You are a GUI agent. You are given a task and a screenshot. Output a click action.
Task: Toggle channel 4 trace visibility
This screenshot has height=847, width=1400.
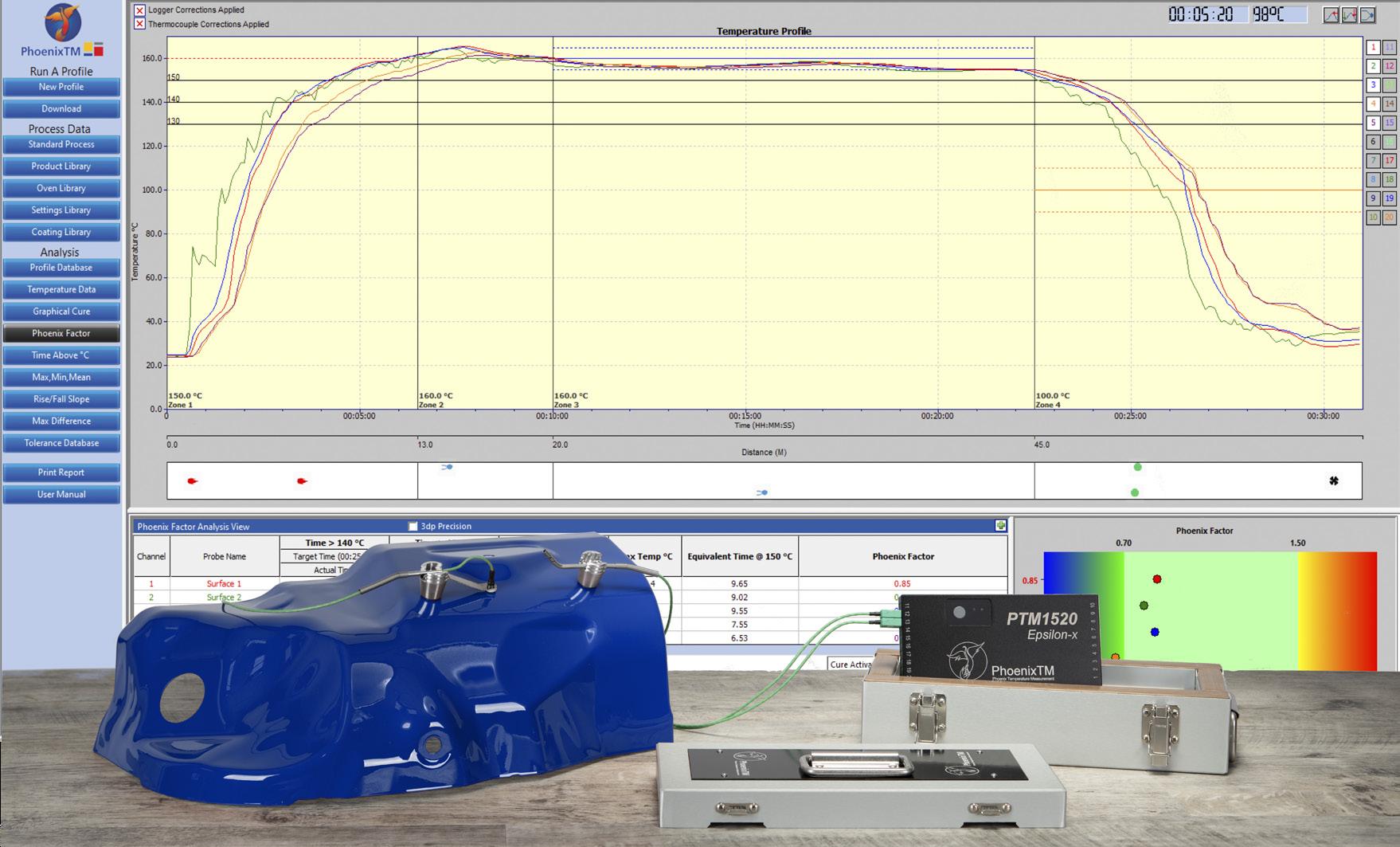[1373, 104]
